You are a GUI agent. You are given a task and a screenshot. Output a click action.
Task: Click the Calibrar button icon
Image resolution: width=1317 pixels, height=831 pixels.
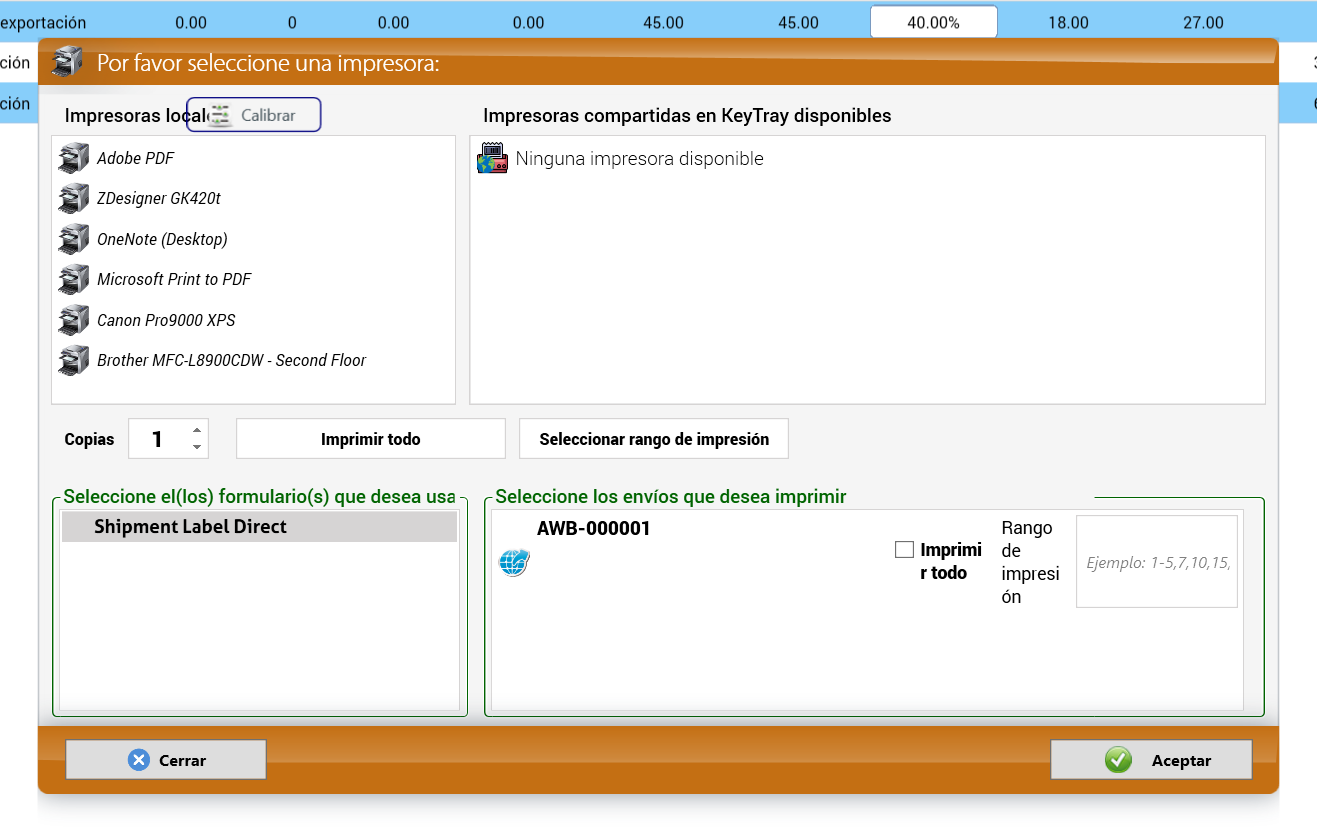pyautogui.click(x=220, y=115)
